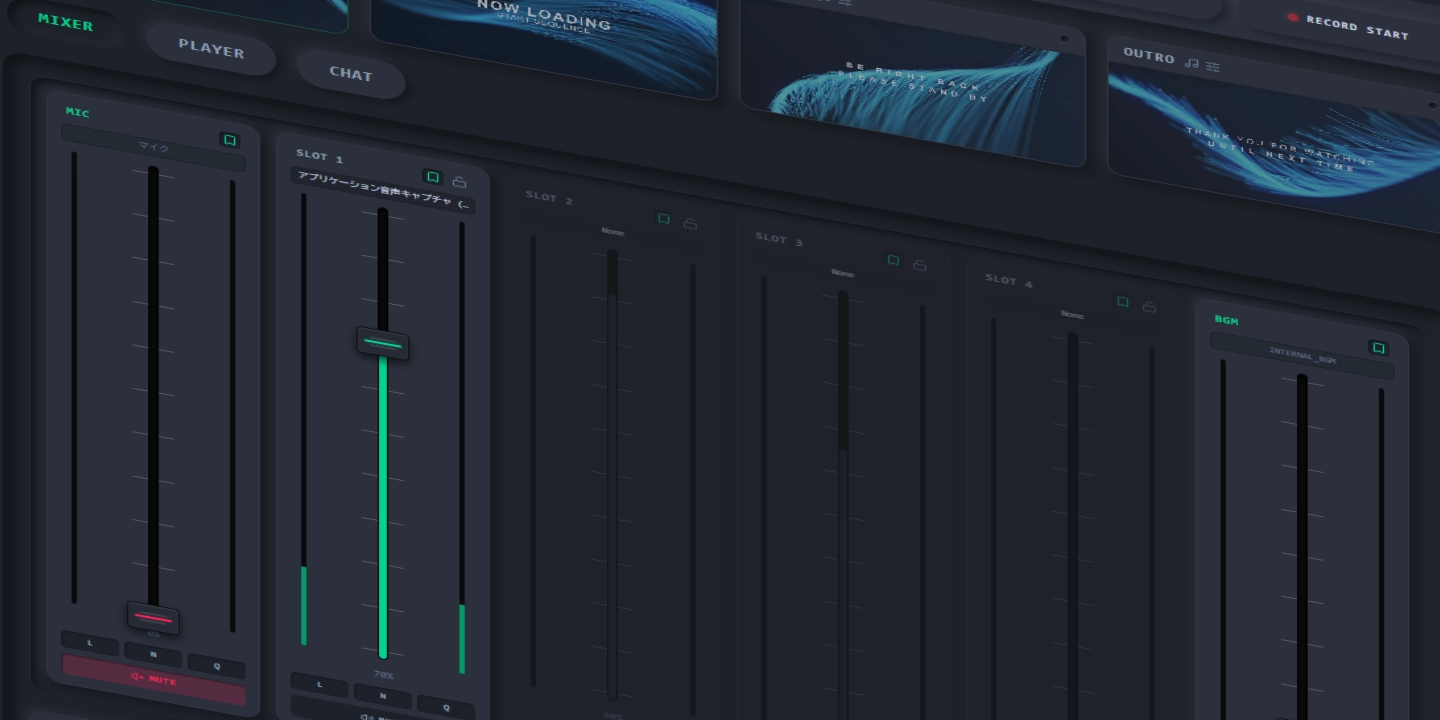Click the SLOT 2 channel label

549,198
